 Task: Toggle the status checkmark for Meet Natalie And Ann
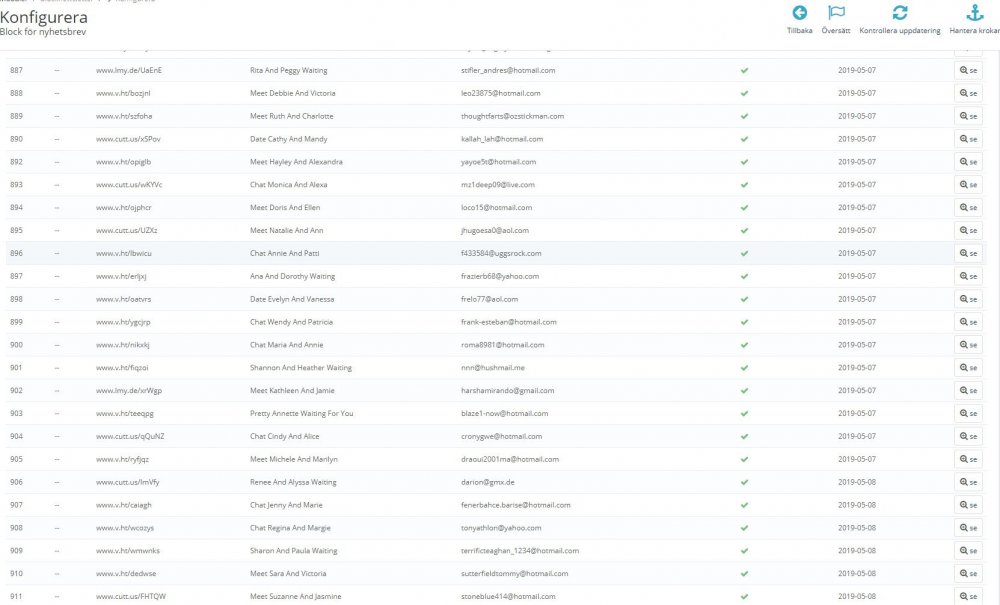(x=744, y=230)
